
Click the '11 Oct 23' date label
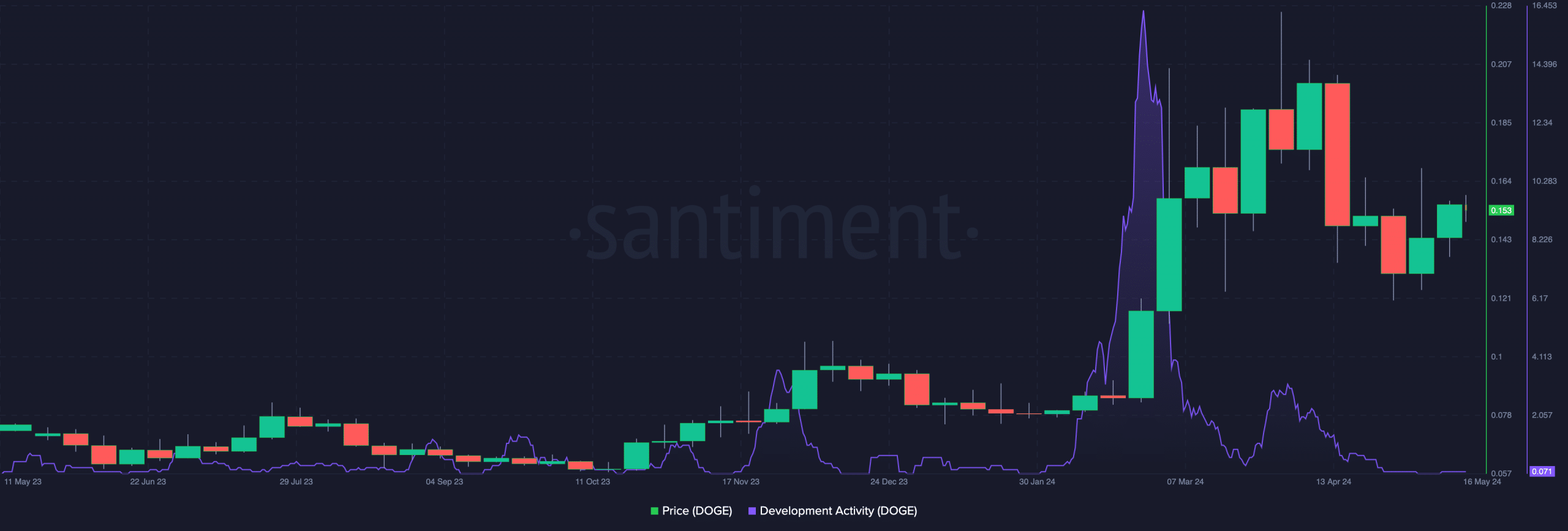(593, 482)
